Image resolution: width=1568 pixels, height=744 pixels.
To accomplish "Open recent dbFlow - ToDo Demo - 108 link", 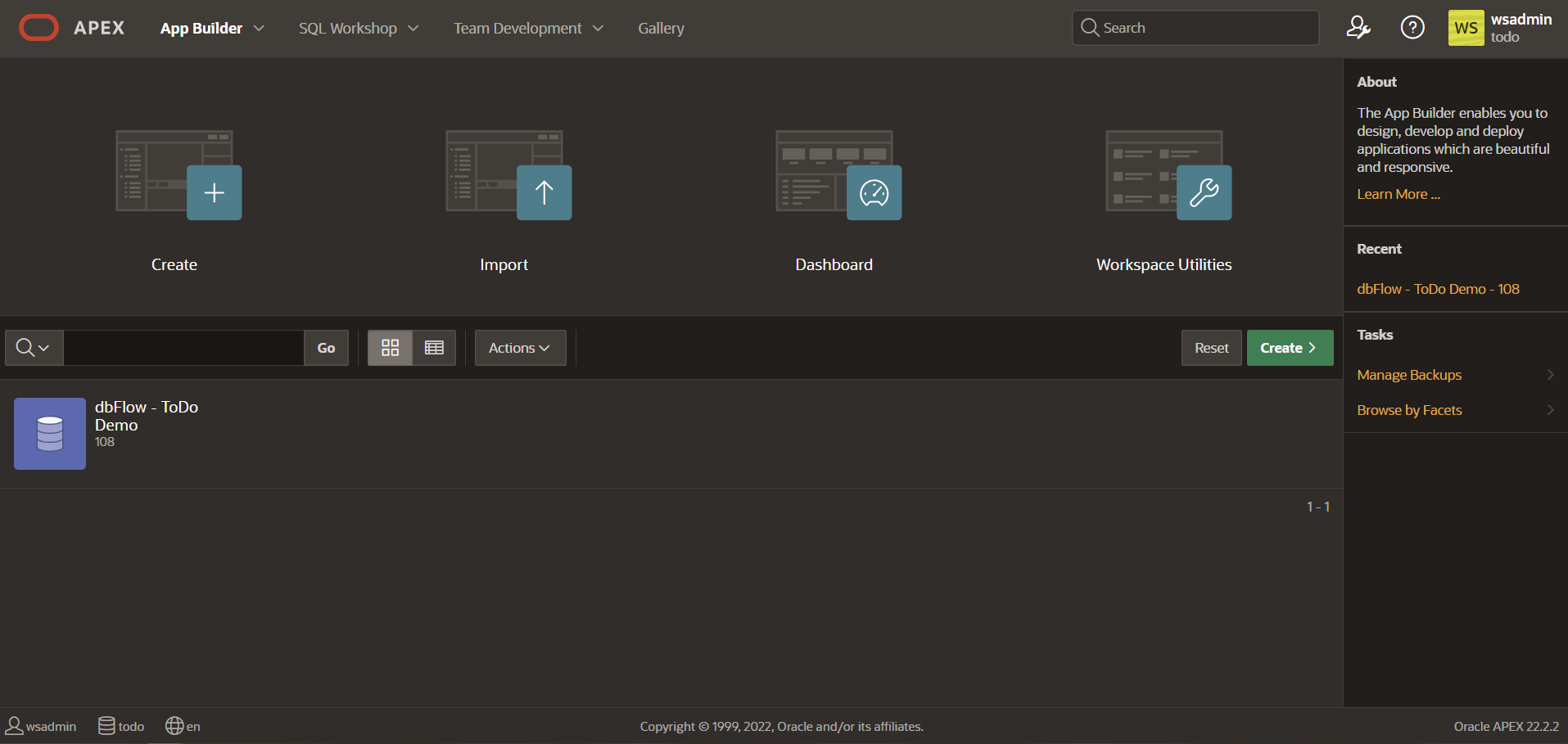I will [1438, 289].
